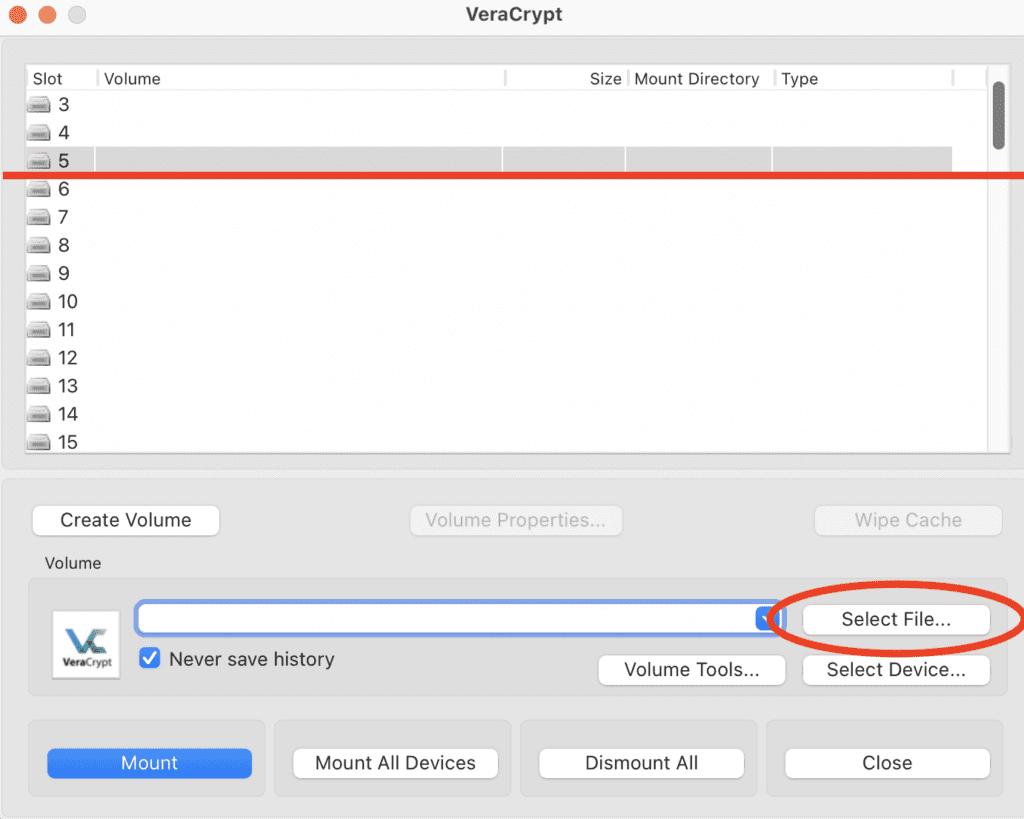Click the slot list vertical scrollbar thumb
The image size is (1024, 819).
999,115
